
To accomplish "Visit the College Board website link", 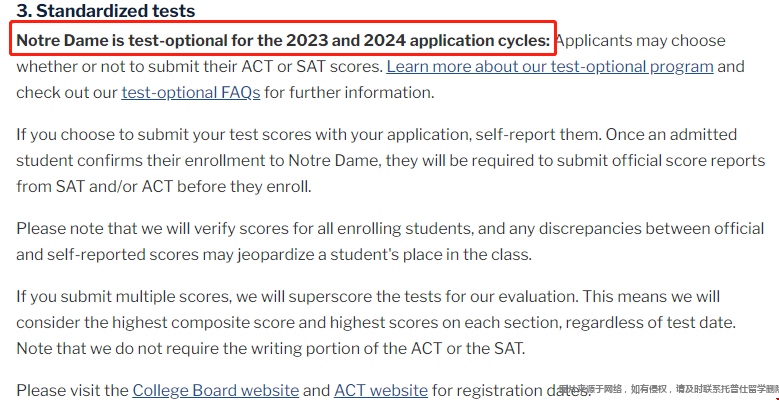I will (x=216, y=391).
